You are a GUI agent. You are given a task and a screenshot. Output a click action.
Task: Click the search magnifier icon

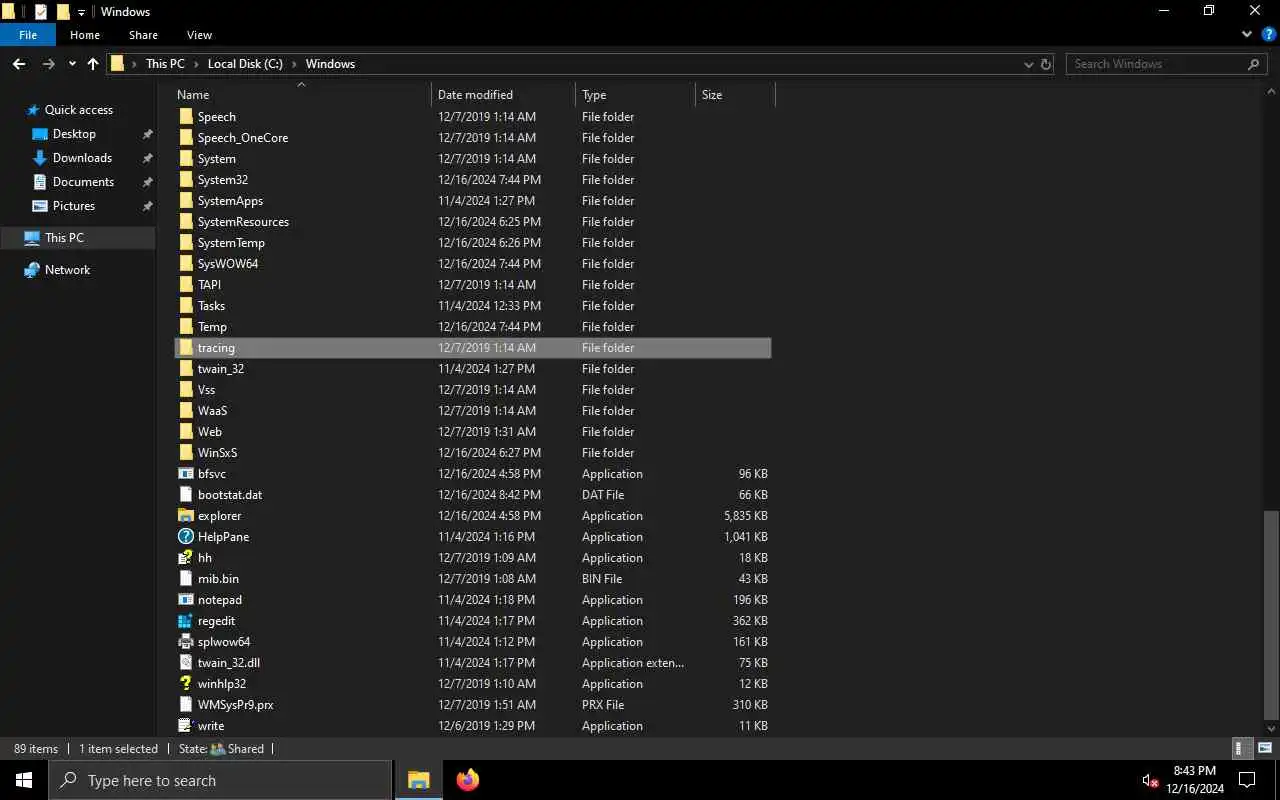(1253, 64)
